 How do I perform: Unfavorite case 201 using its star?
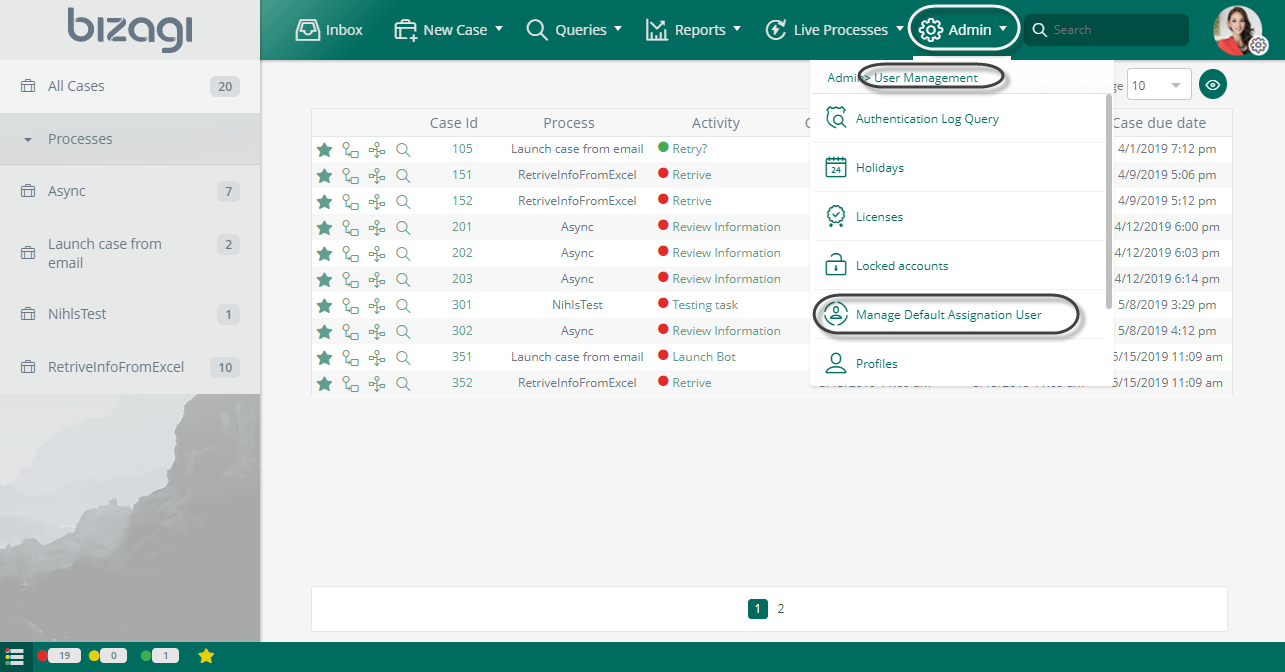coord(324,227)
